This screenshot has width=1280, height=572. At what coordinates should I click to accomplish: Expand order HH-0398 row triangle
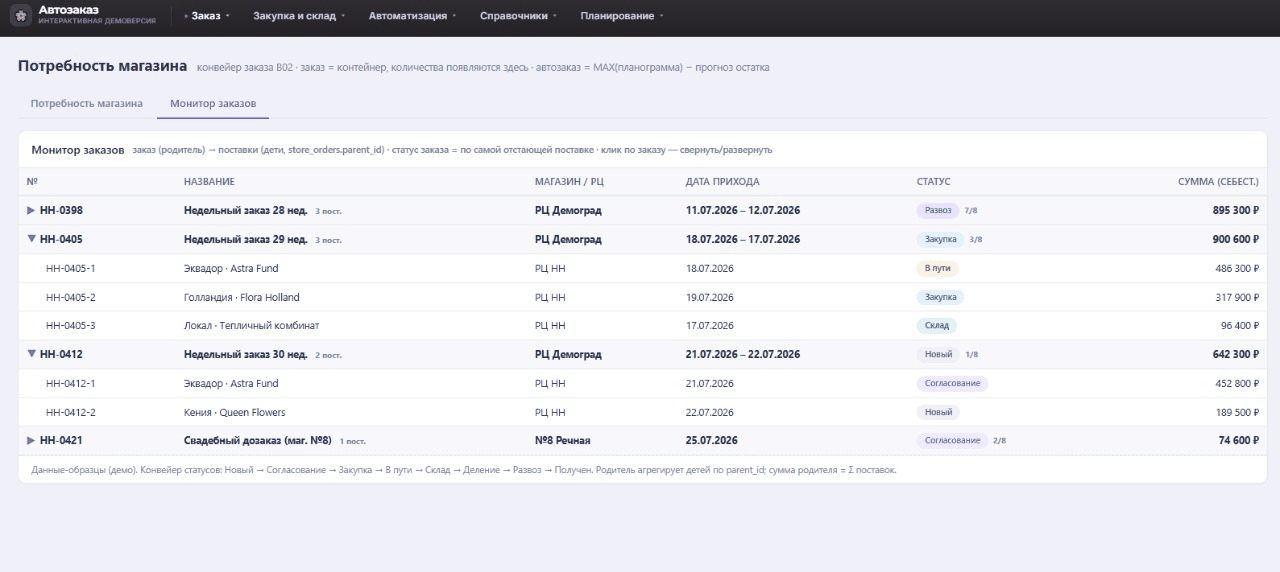coord(31,211)
